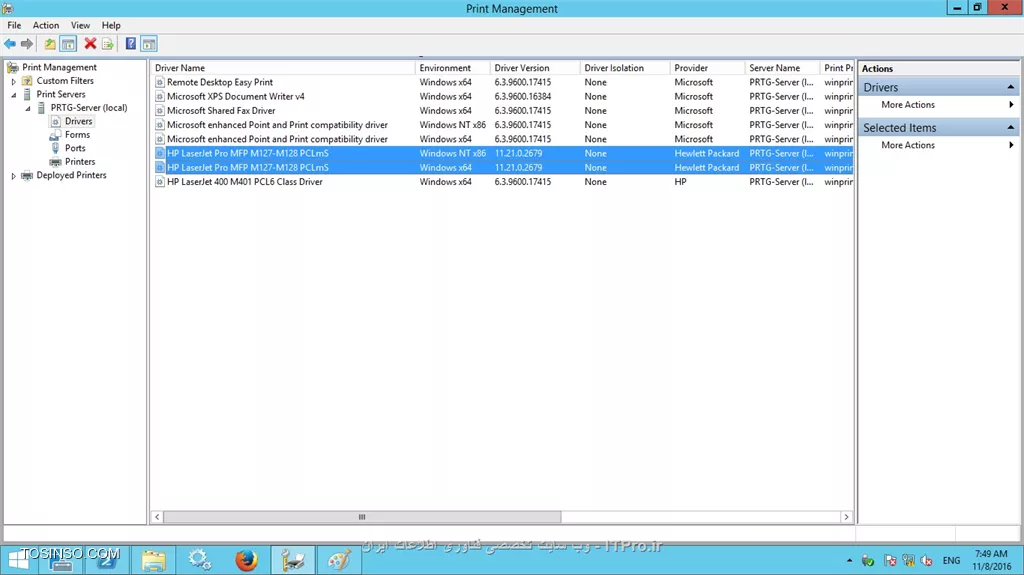Select the Forms node in the tree
1024x575 pixels.
77,135
